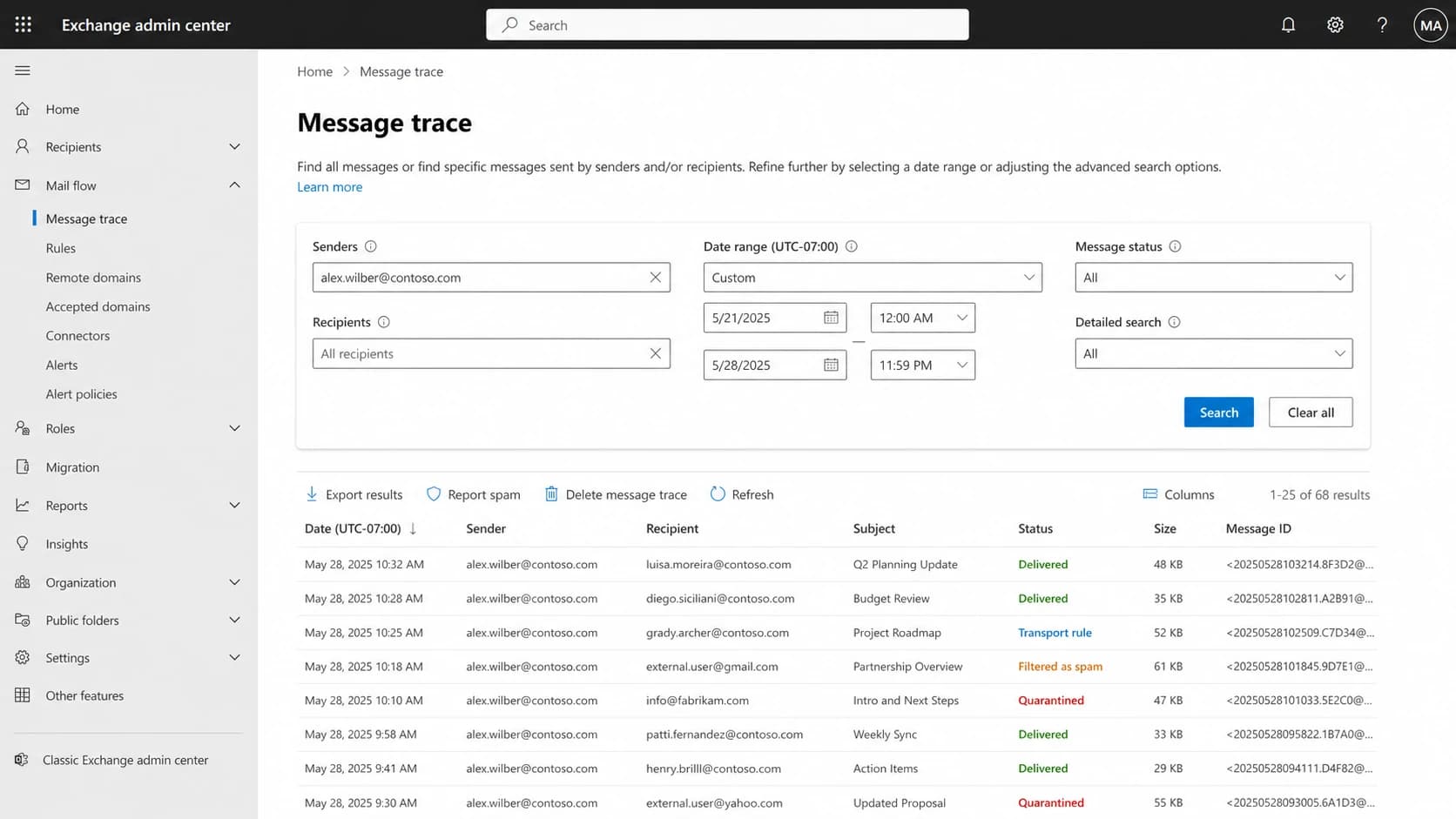1456x819 pixels.
Task: Clear the Senders field with X
Action: [x=655, y=277]
